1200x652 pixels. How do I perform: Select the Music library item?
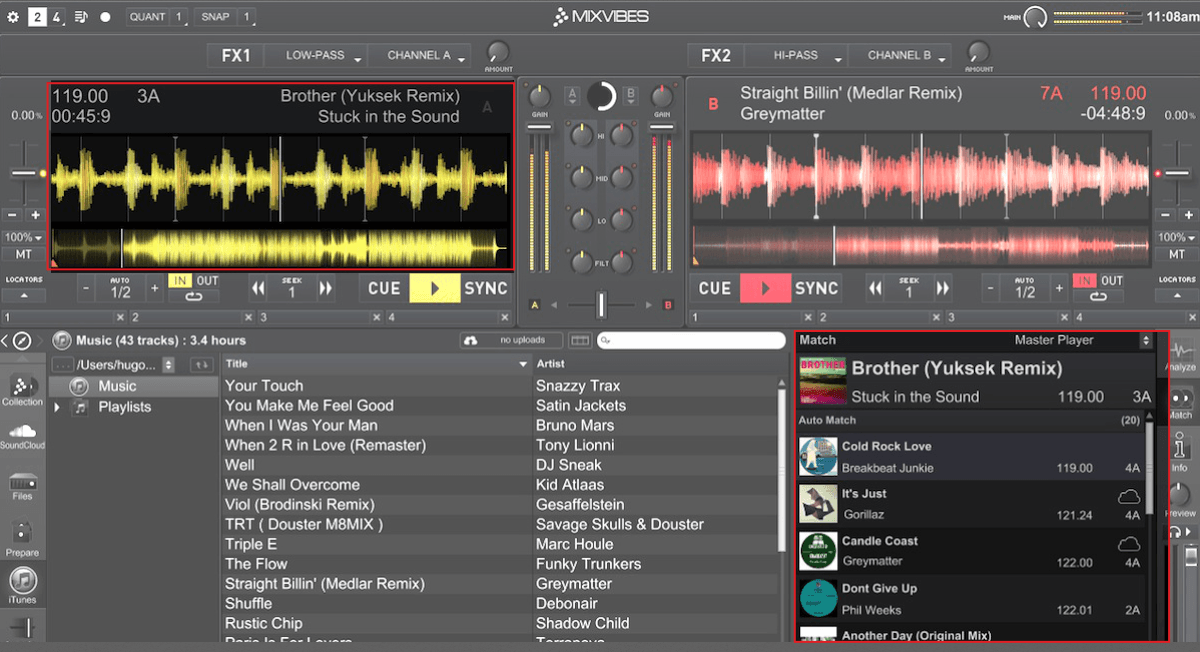click(x=117, y=386)
